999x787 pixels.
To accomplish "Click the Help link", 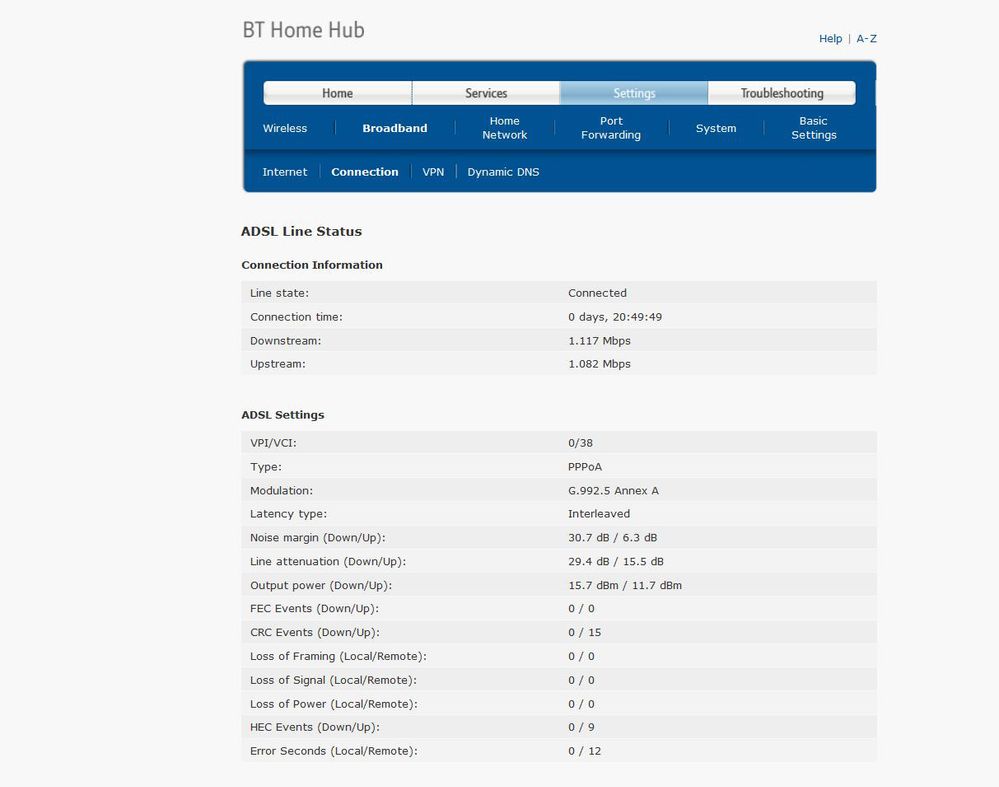I will point(830,39).
